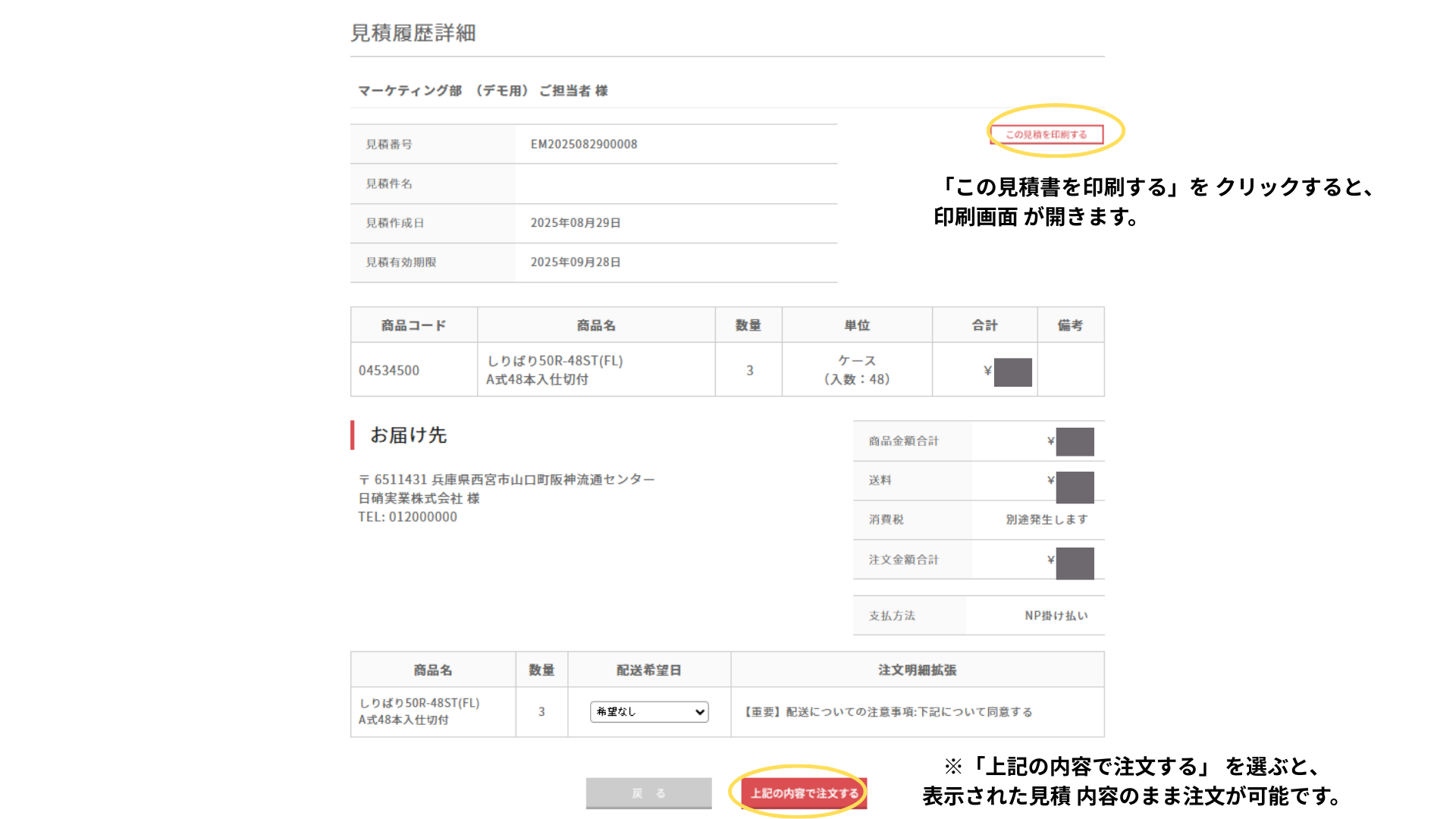Click the お届け先 section heading

point(408,435)
